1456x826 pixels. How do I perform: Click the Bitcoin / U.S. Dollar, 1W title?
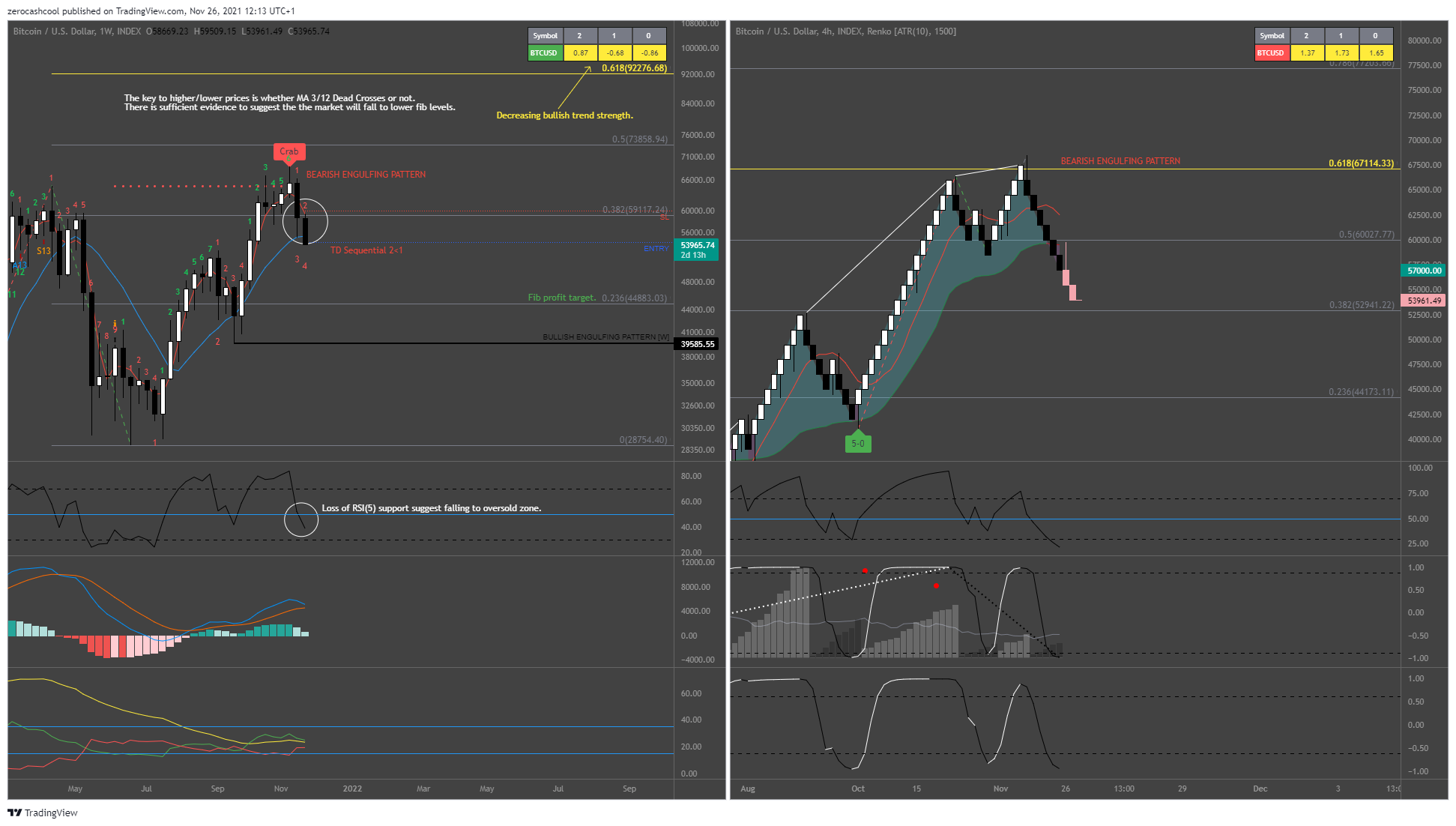(x=76, y=31)
